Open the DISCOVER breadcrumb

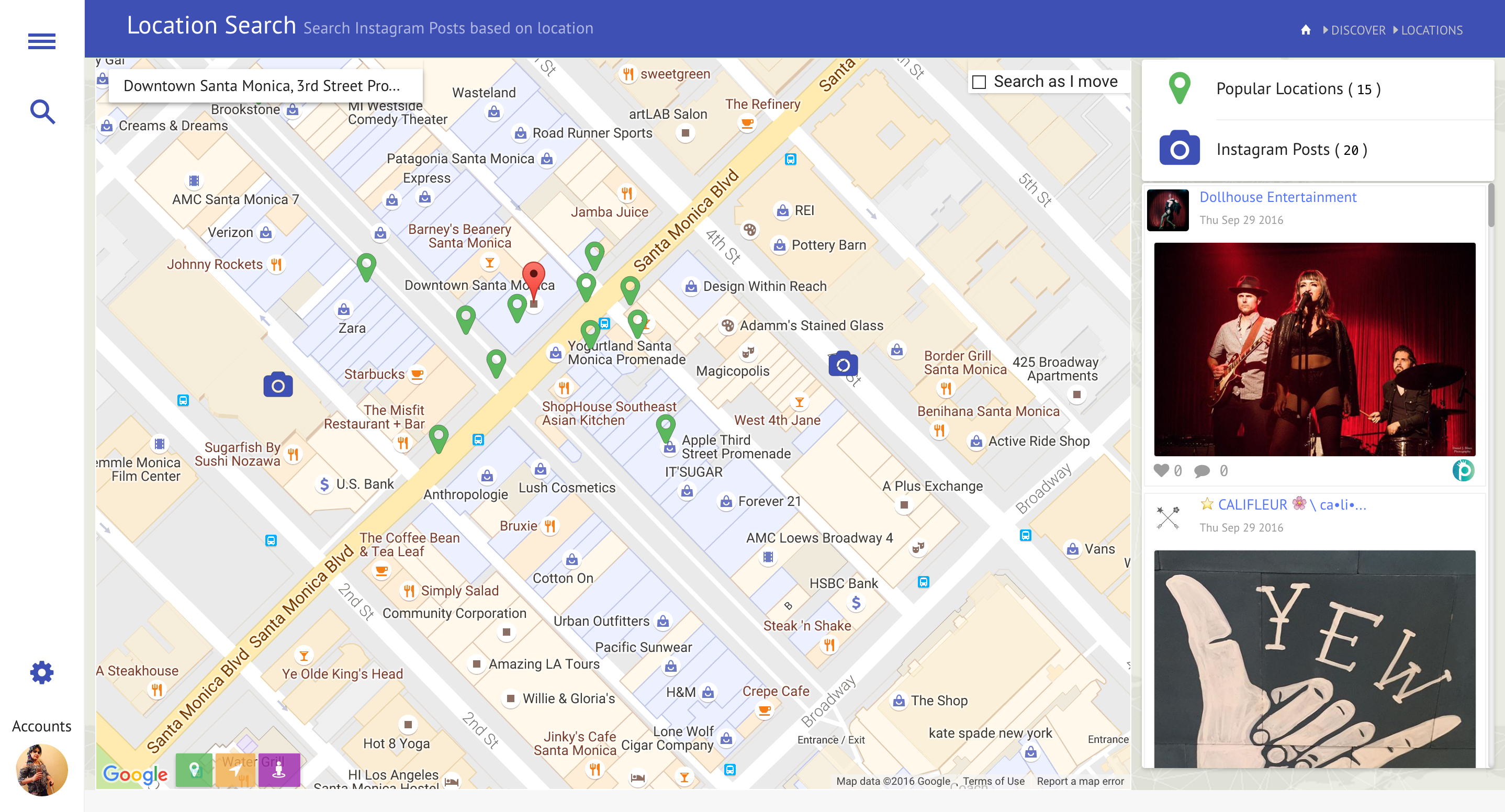point(1357,30)
